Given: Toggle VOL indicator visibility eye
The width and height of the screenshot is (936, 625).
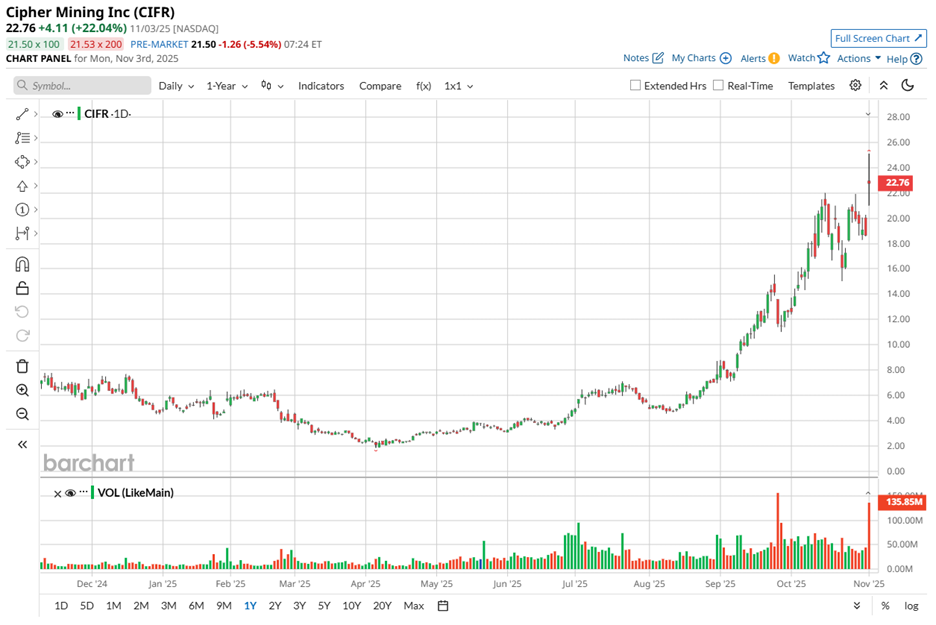Looking at the screenshot, I should (x=70, y=493).
